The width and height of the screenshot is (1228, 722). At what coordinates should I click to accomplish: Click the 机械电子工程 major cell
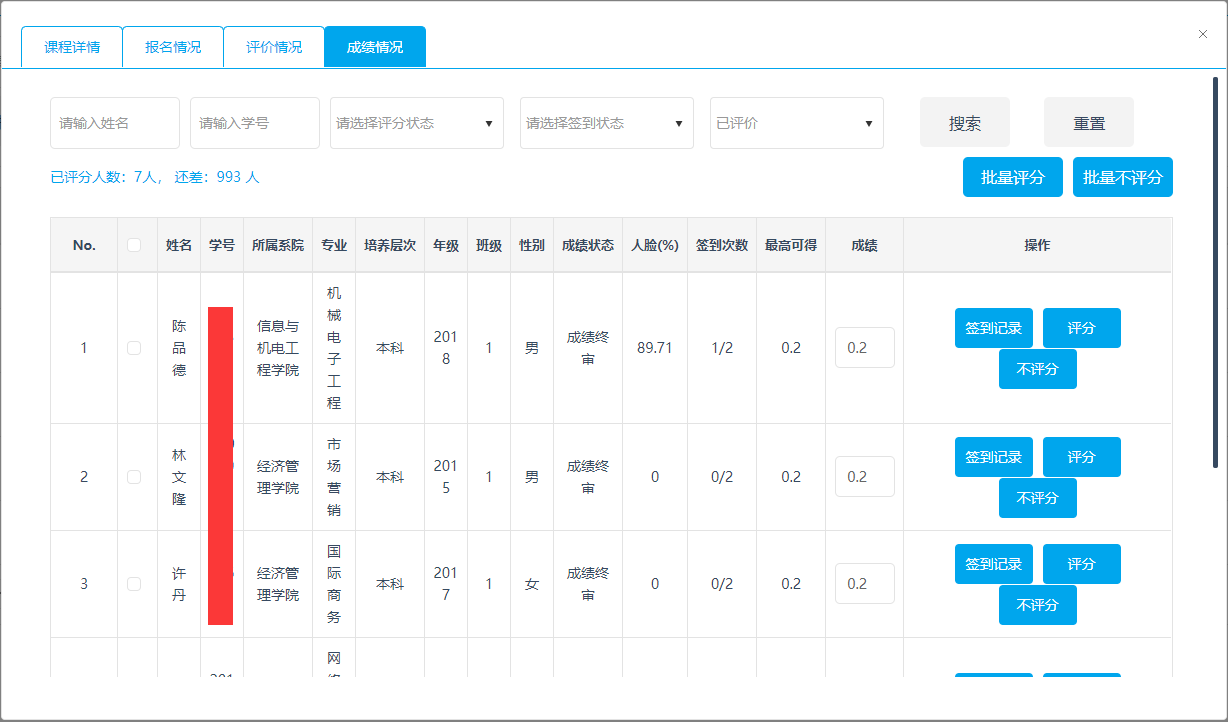click(334, 348)
